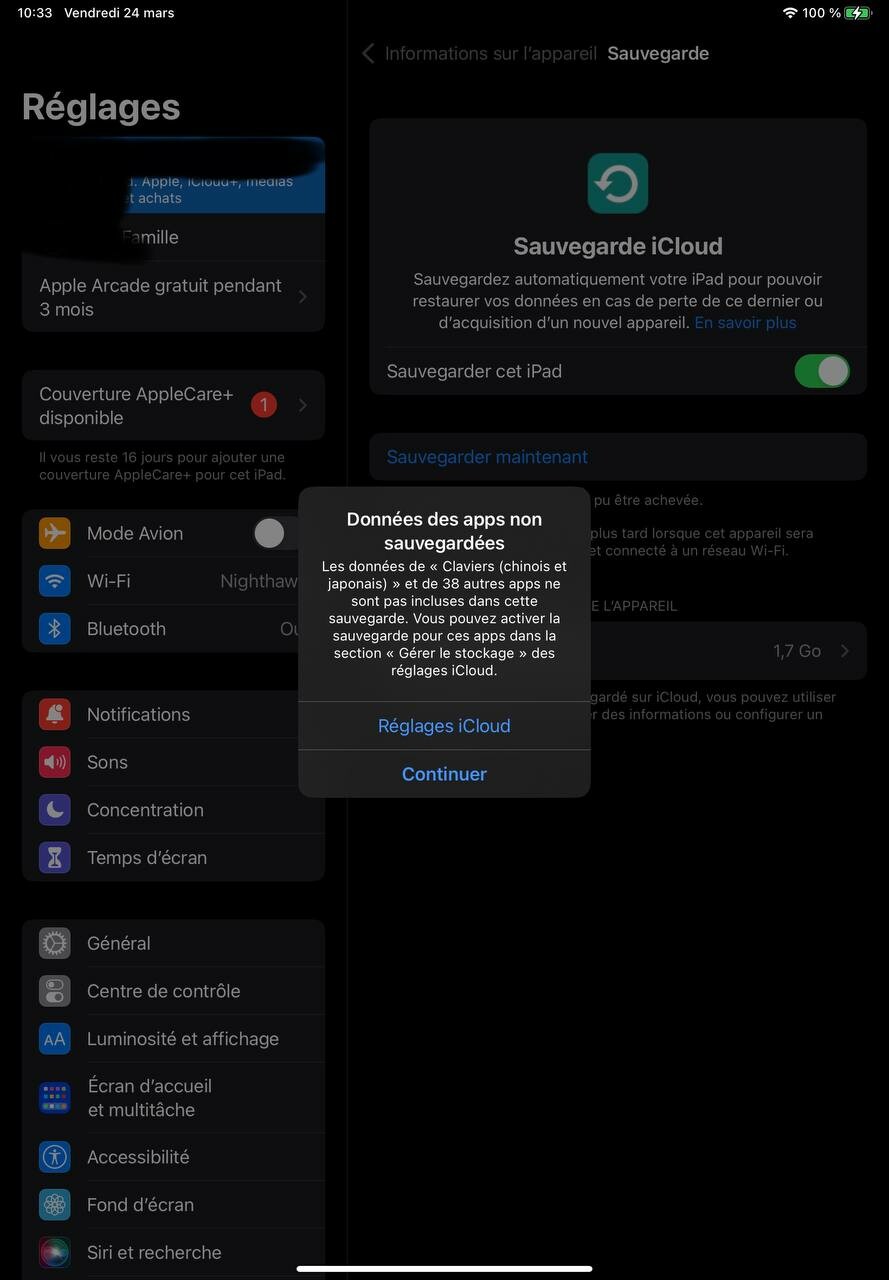Expand the 1,7 Go backup row chevron
Screen dimensions: 889x1280
845,651
